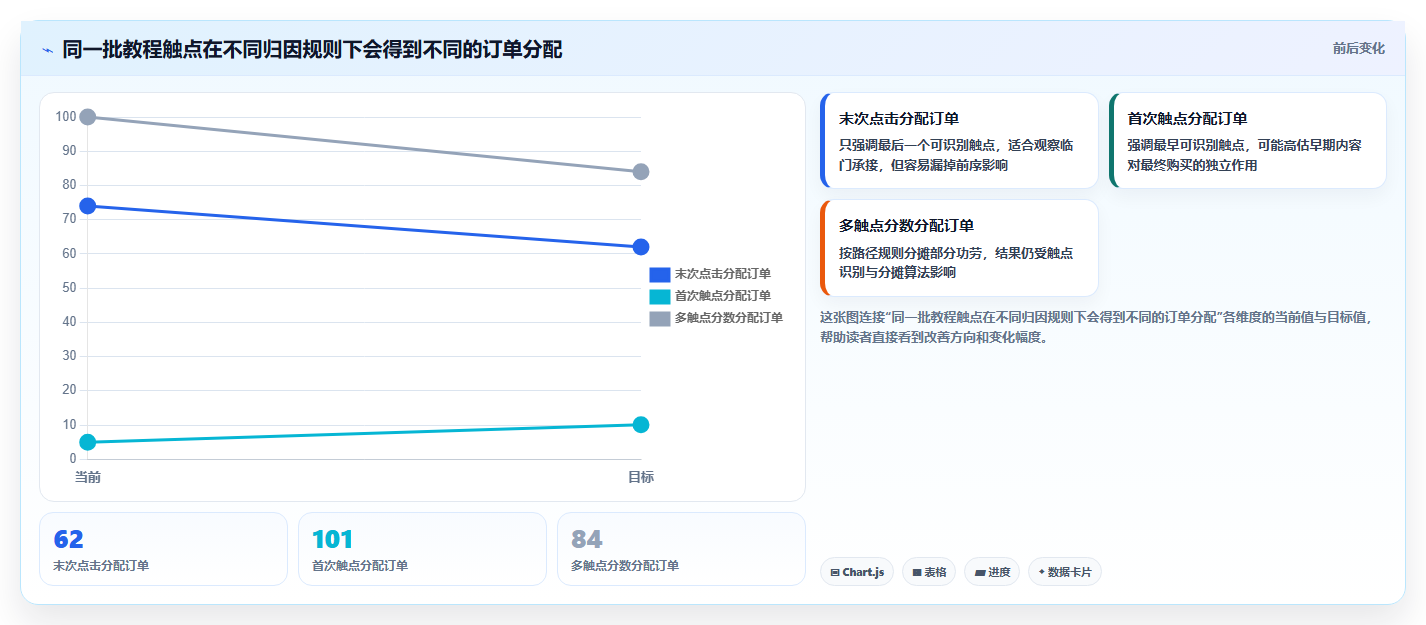
Task: Click the y-axis label 50
Action: tap(69, 288)
